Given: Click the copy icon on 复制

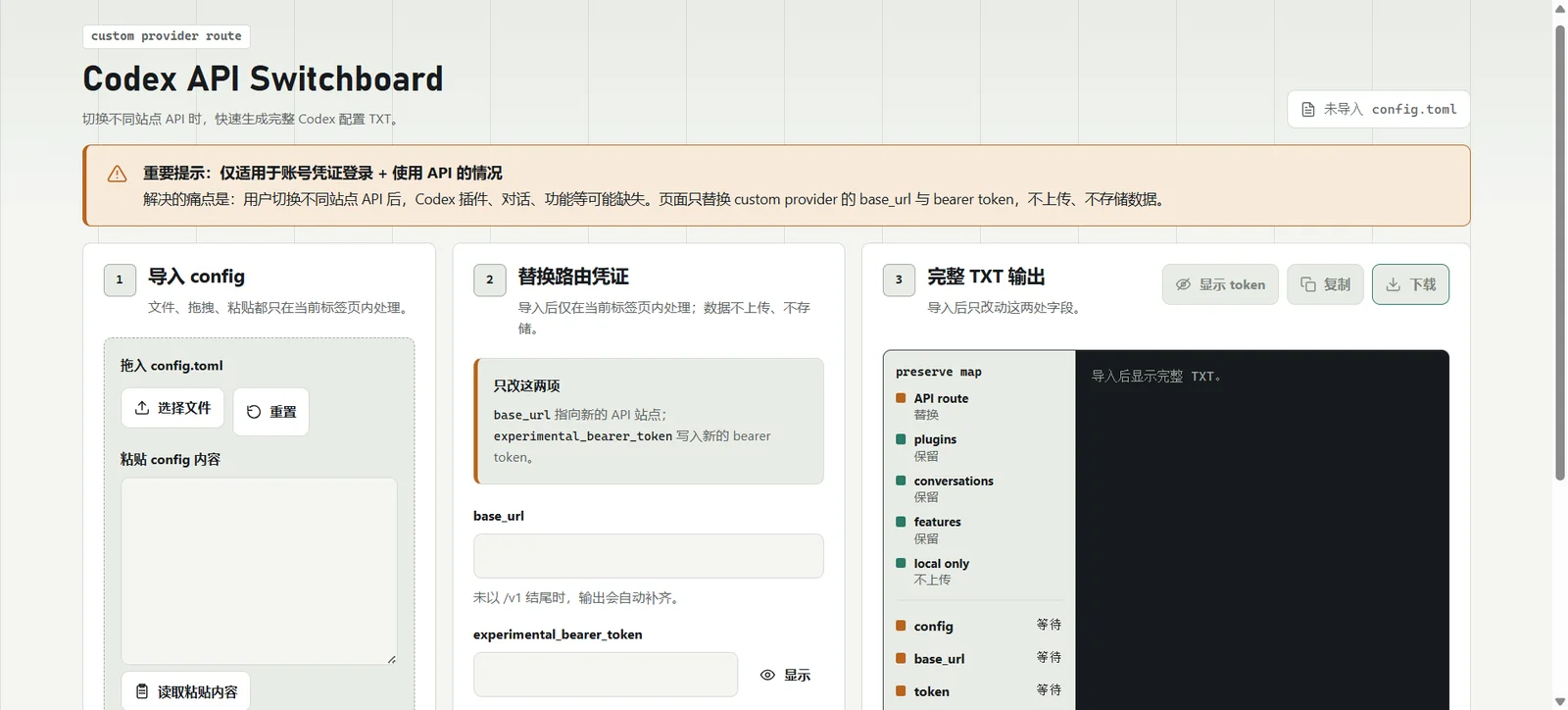Looking at the screenshot, I should (x=1307, y=284).
